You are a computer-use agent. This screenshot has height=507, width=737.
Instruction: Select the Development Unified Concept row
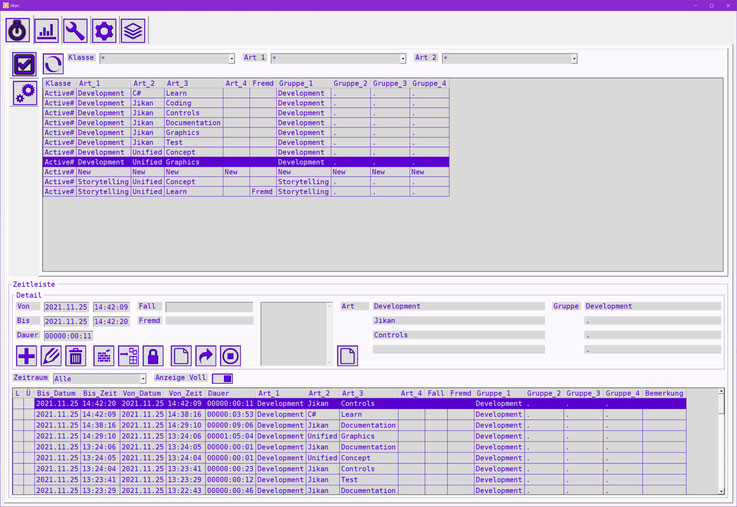[246, 152]
